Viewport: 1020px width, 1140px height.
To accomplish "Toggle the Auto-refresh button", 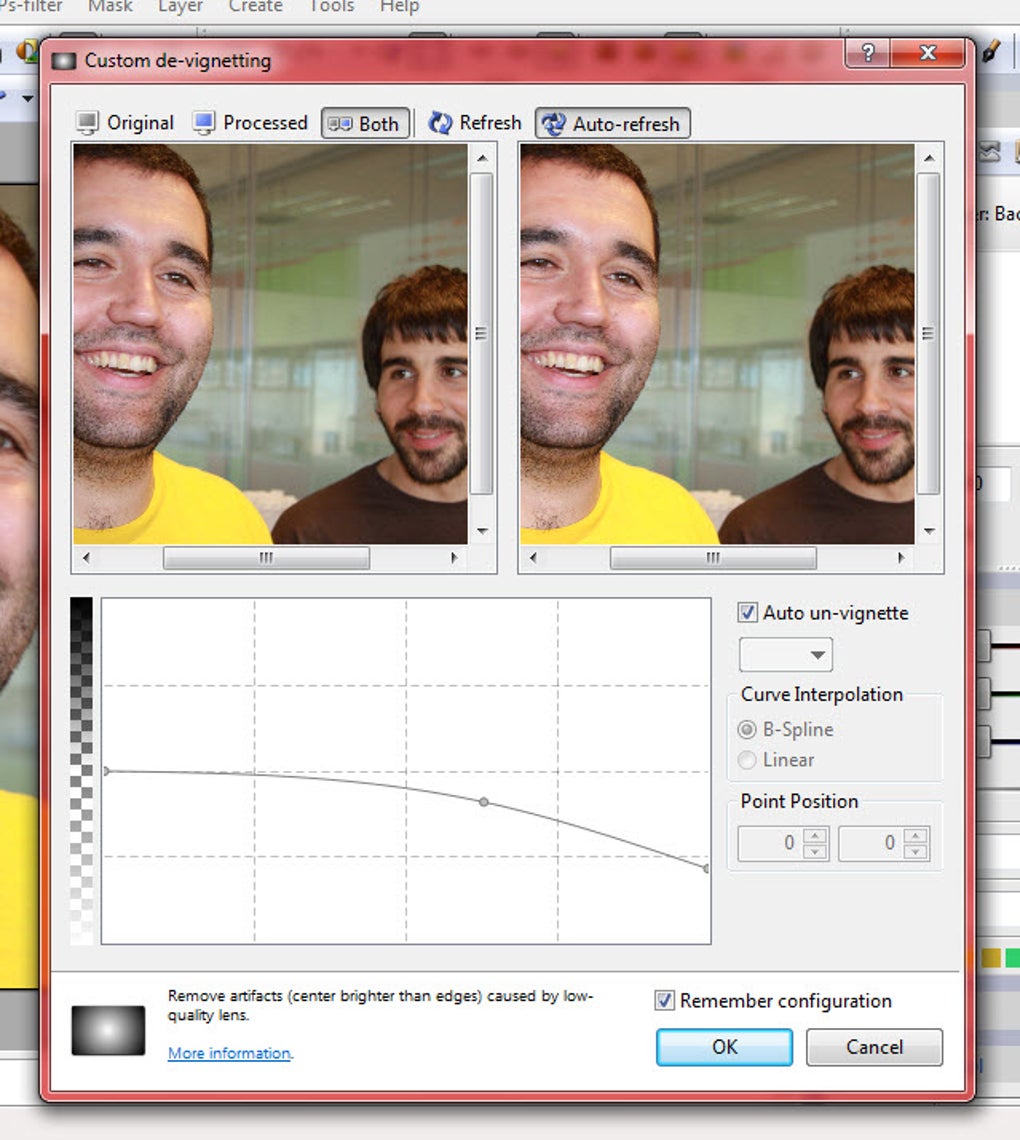I will (x=612, y=124).
